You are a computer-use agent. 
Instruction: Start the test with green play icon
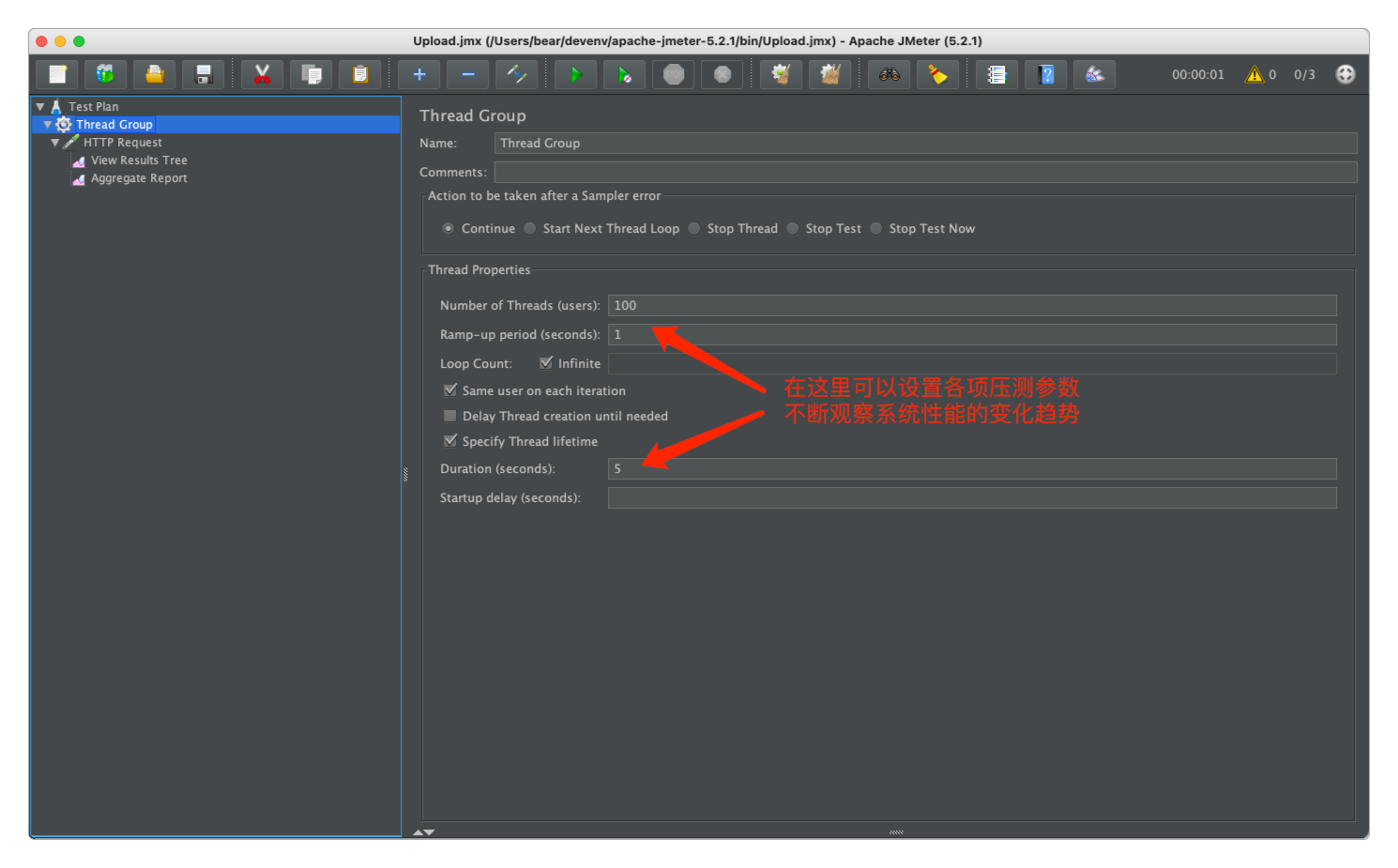click(x=576, y=74)
